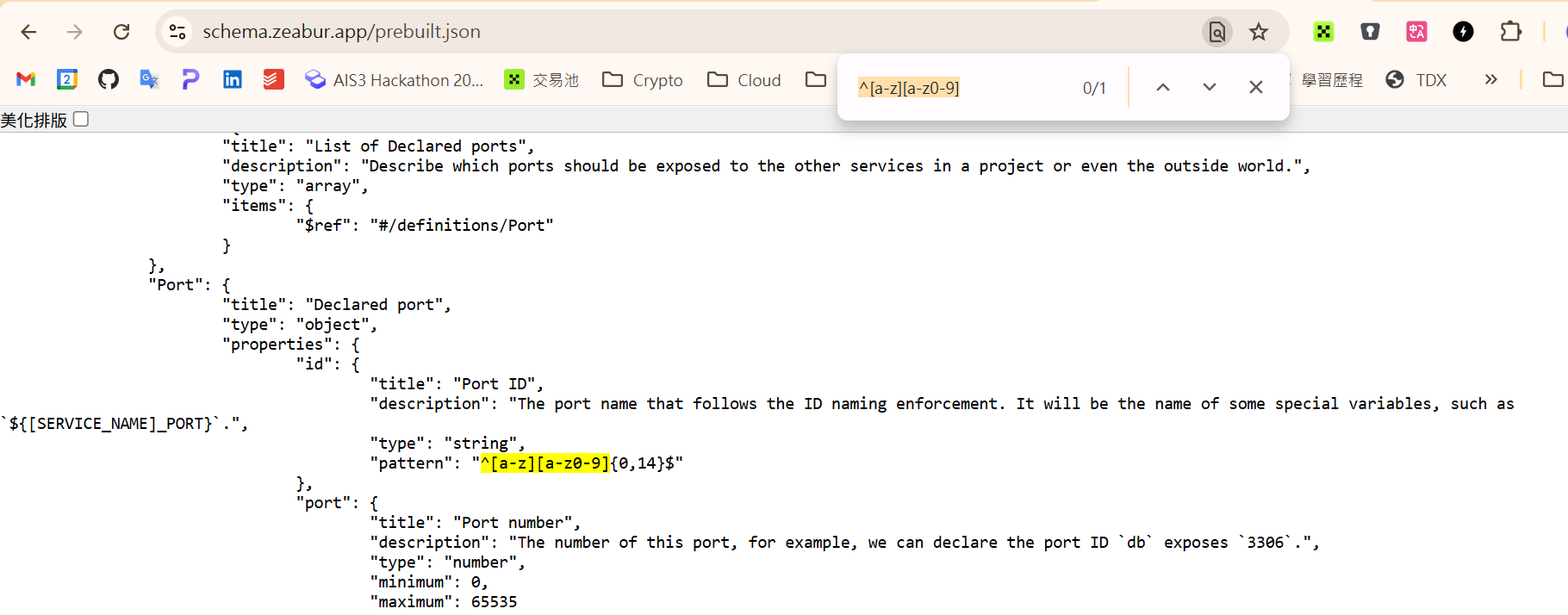Bookmark this page with the star icon
Image resolution: width=1568 pixels, height=615 pixels.
pos(1259,32)
